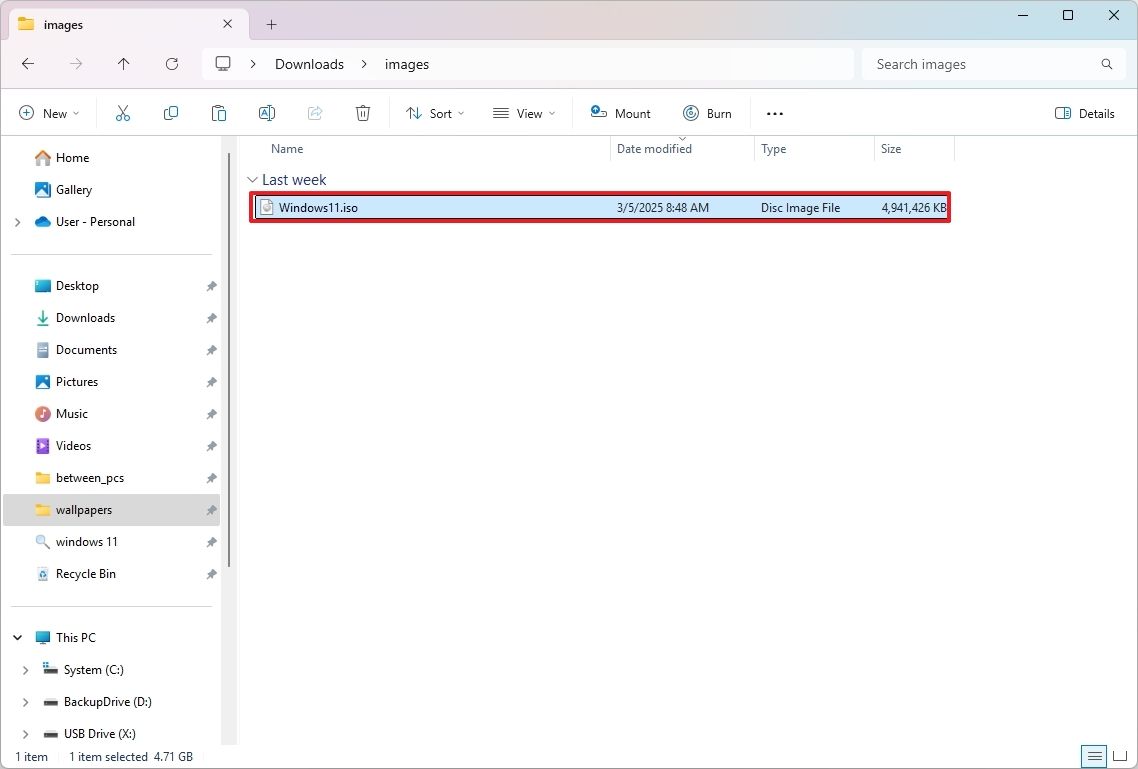Navigate to Downloads via the breadcrumb
This screenshot has height=769, width=1138.
(x=309, y=63)
